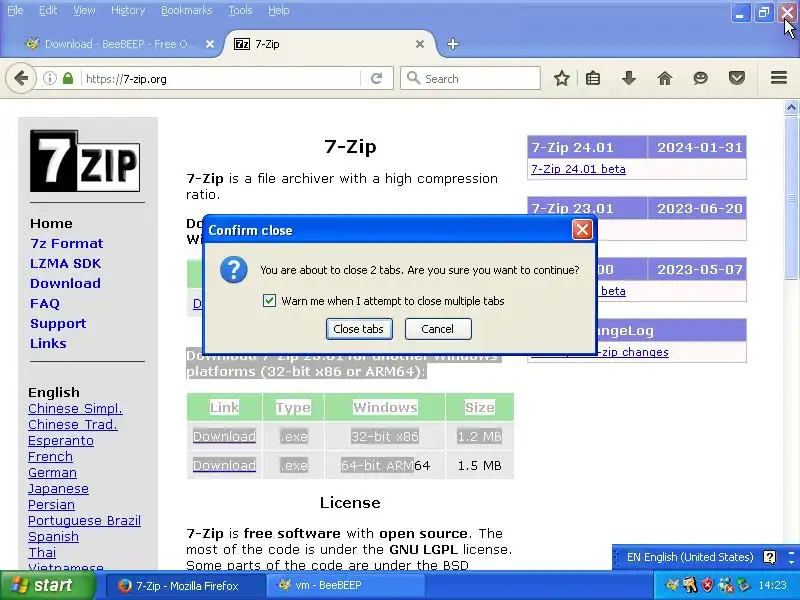Close Confirm close dialog with X
800x600 pixels.
[x=582, y=230]
